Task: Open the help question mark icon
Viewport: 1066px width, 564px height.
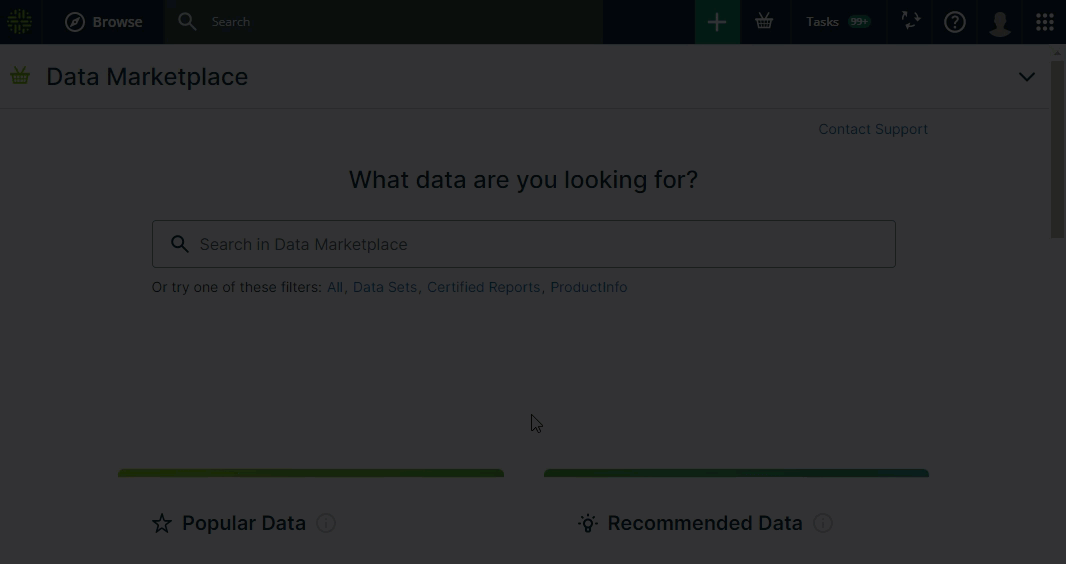Action: [955, 22]
